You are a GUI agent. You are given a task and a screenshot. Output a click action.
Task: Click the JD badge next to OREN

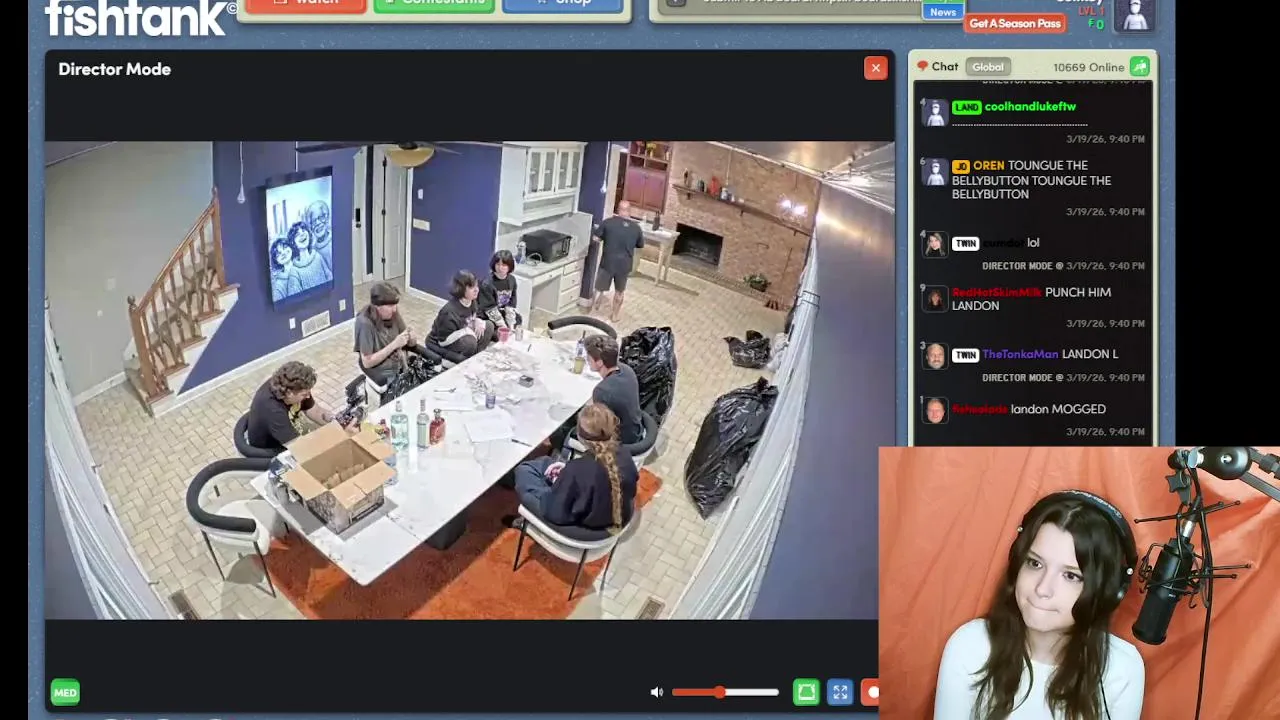(961, 166)
